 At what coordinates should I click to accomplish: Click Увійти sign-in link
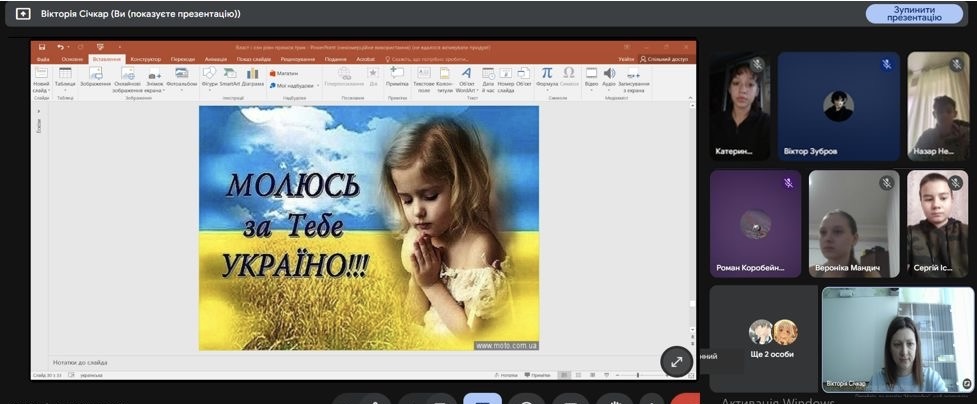[626, 59]
